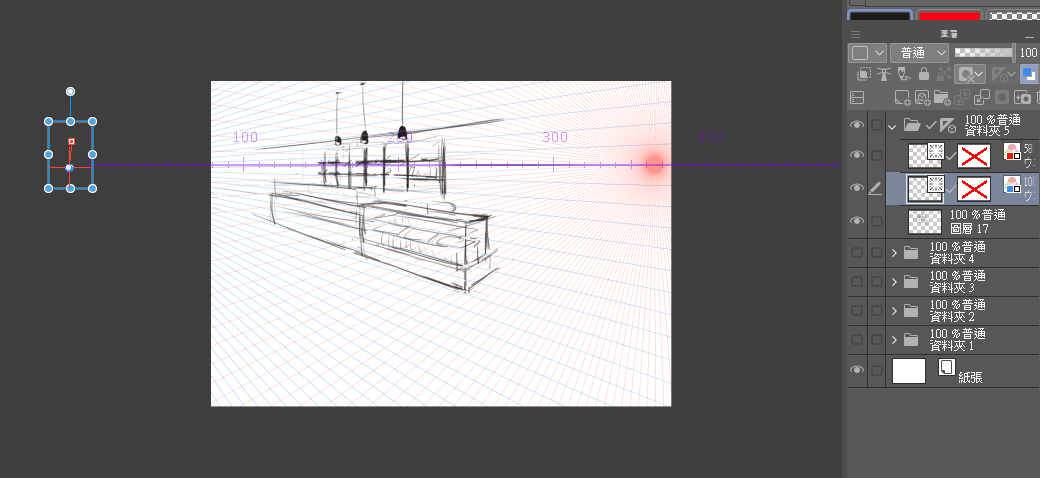Select the transparent color swatch
The image size is (1040, 478).
(1013, 16)
